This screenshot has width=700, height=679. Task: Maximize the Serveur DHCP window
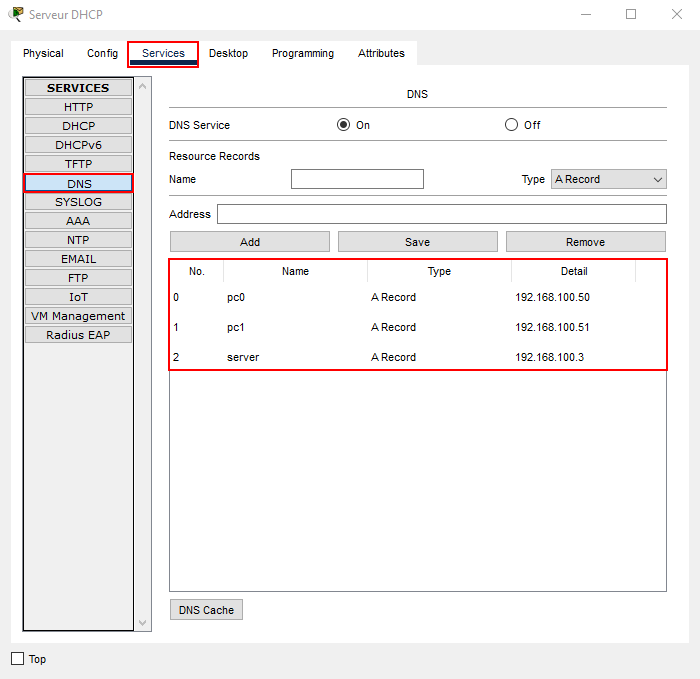(x=631, y=14)
